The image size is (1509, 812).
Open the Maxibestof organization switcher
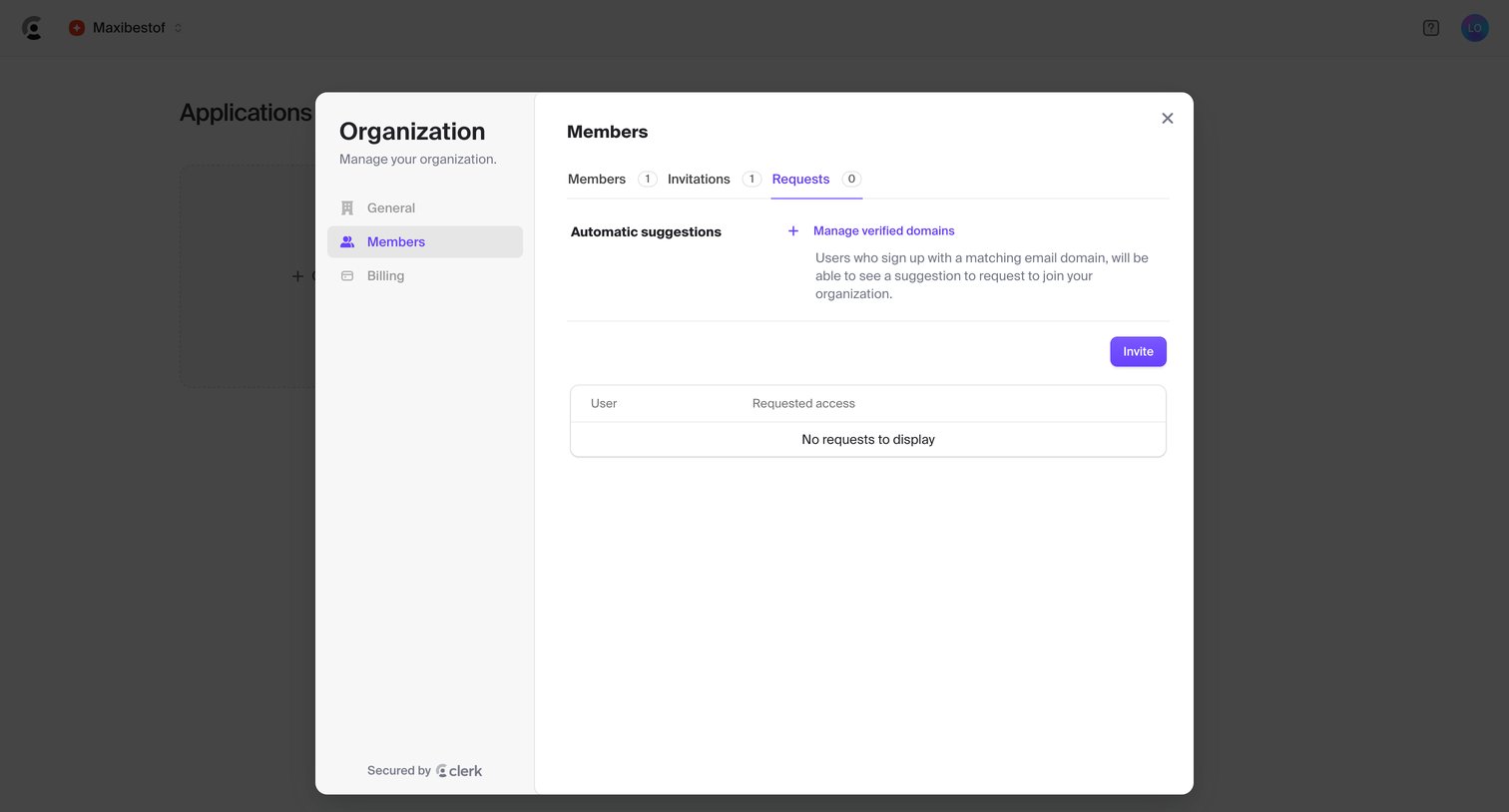click(126, 28)
